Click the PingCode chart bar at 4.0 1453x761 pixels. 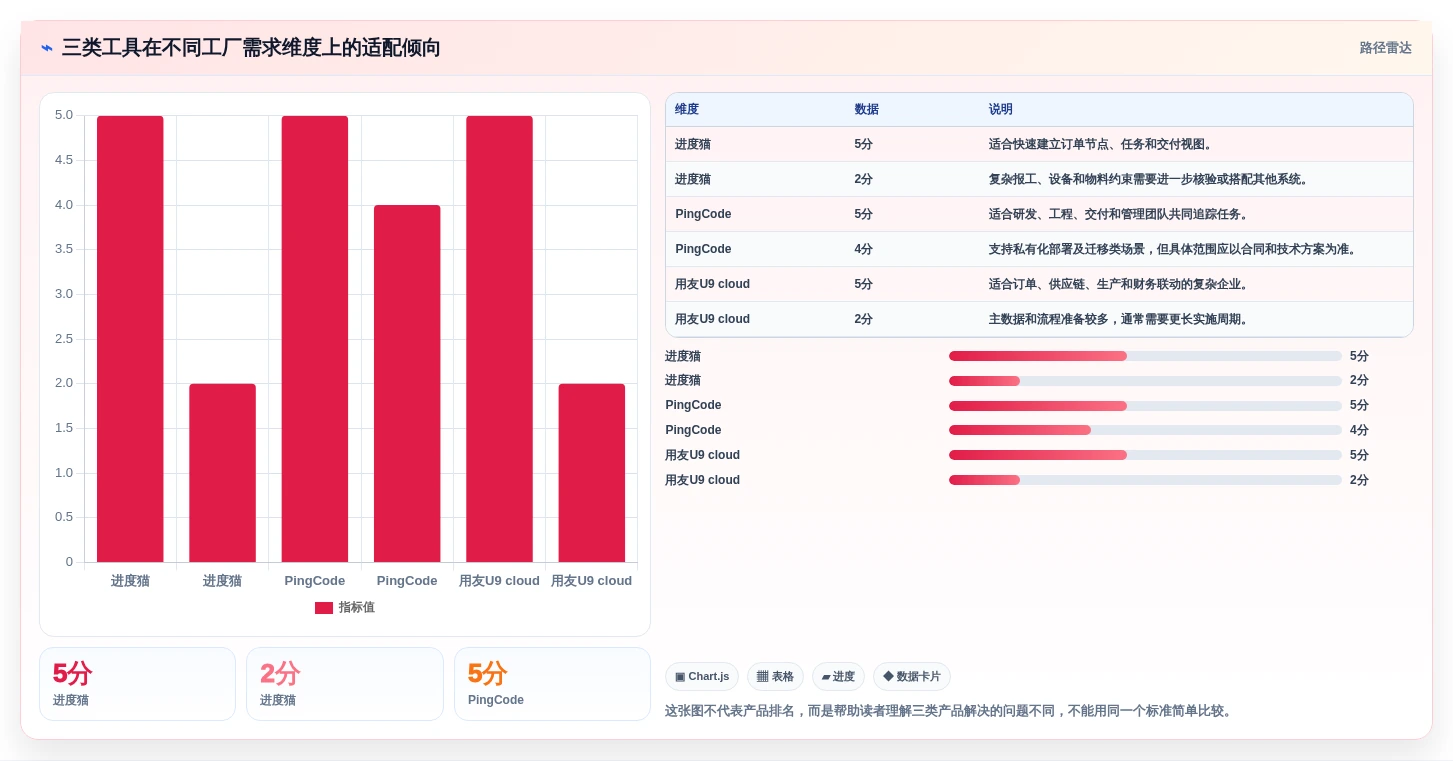point(407,384)
